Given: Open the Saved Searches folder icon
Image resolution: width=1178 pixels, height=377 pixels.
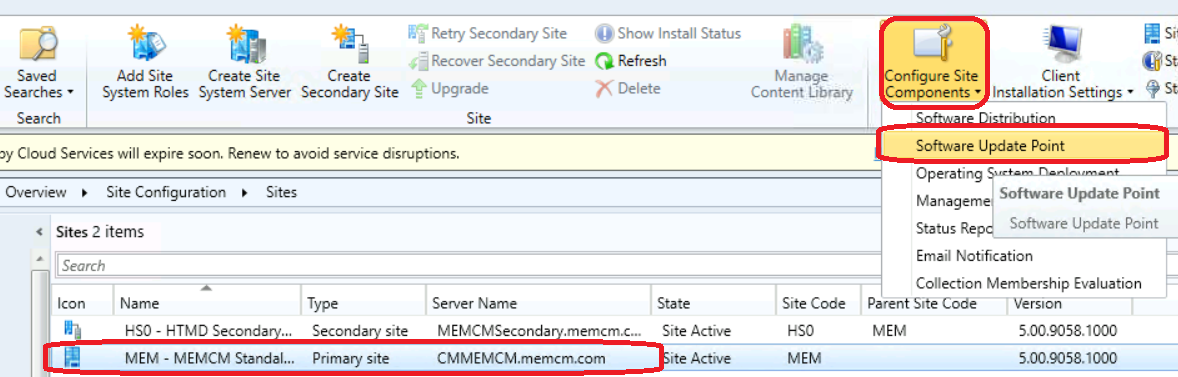Looking at the screenshot, I should [x=37, y=44].
